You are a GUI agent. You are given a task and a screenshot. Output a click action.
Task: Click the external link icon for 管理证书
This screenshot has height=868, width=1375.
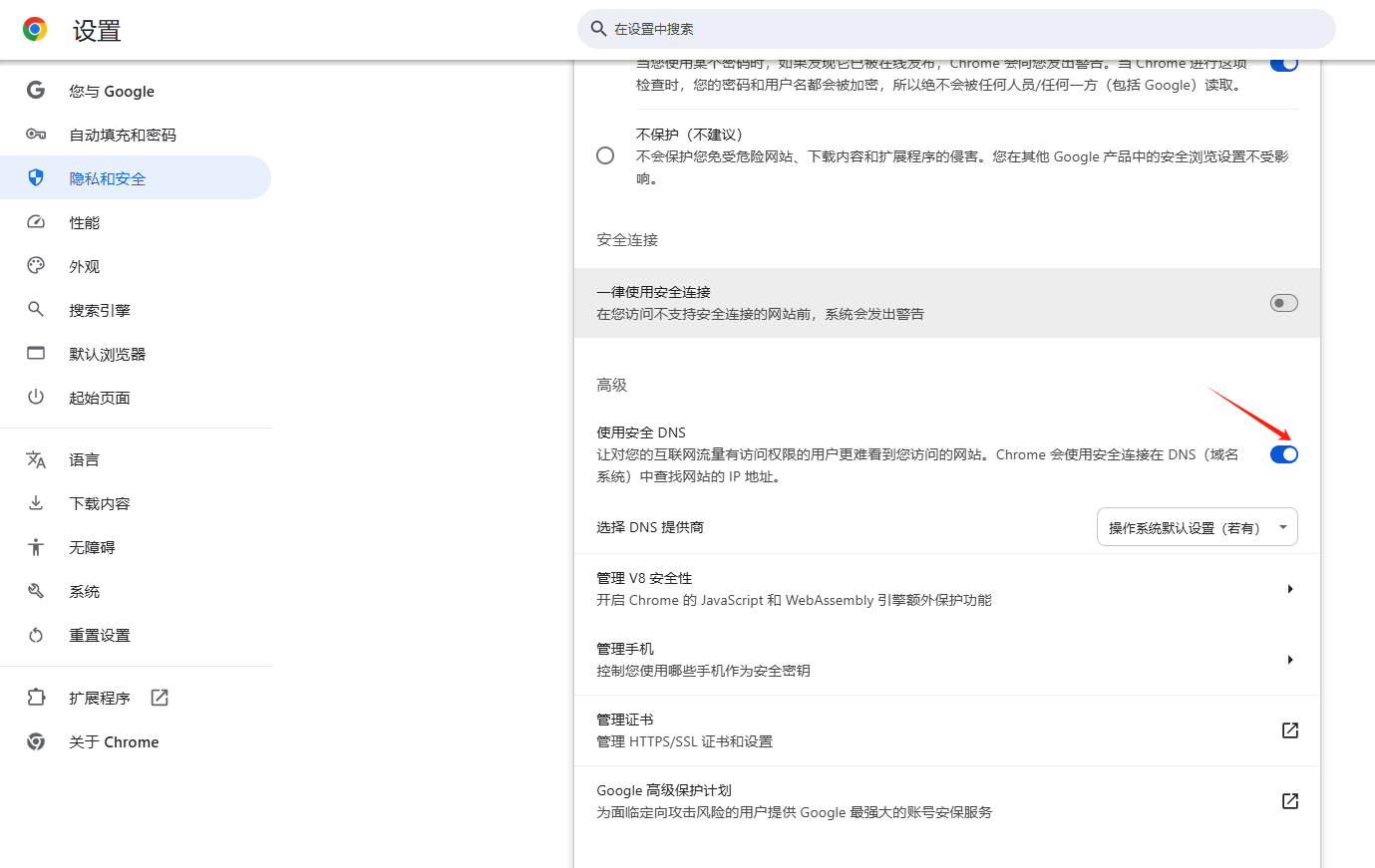(x=1290, y=730)
